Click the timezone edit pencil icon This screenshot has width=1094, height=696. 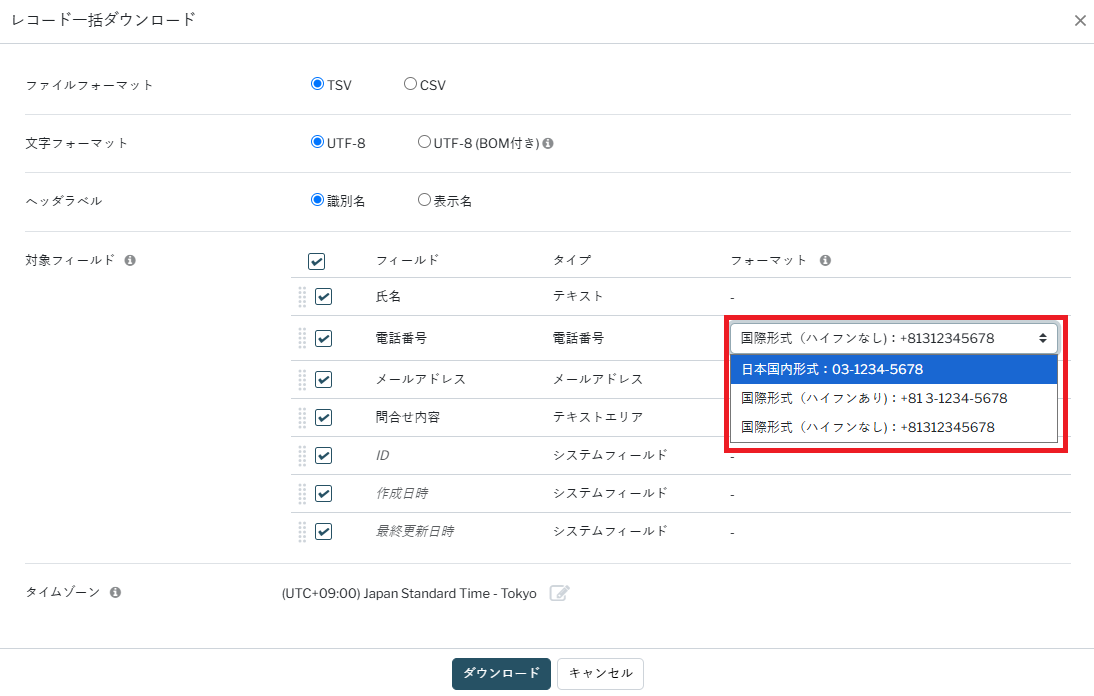(560, 593)
